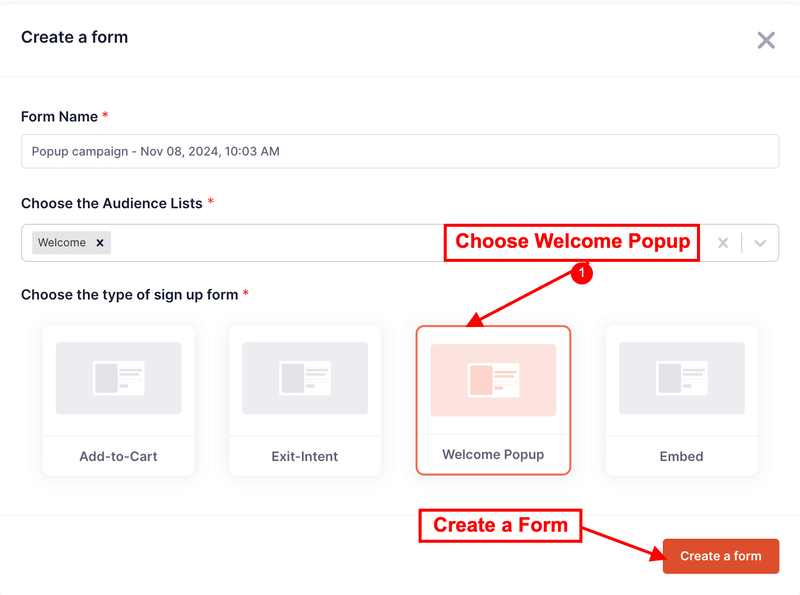Close the Create a form dialog
Image resolution: width=800 pixels, height=595 pixels.
click(766, 40)
